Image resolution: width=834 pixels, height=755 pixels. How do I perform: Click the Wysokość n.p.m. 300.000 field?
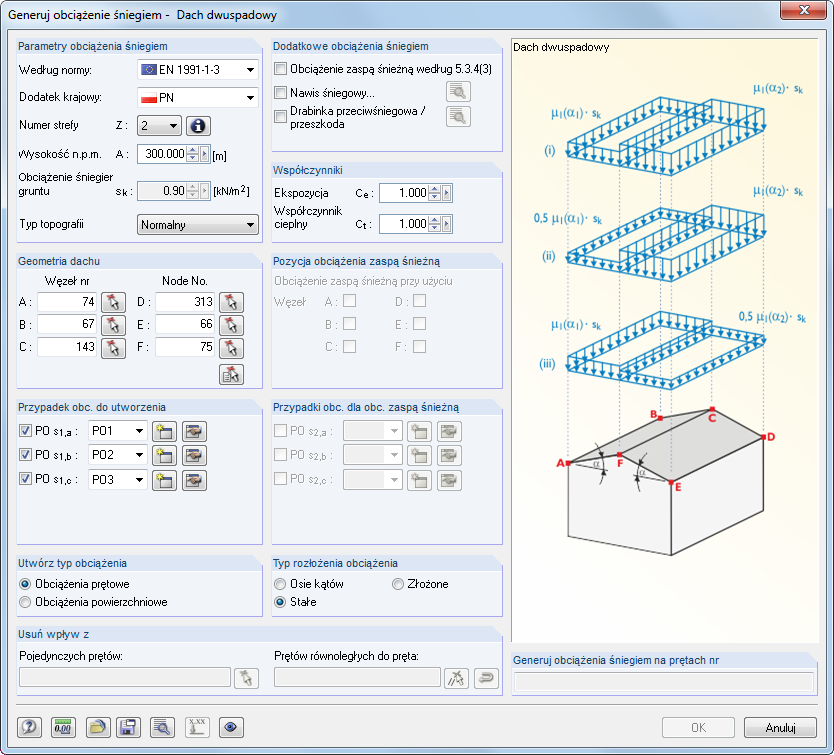tap(162, 154)
